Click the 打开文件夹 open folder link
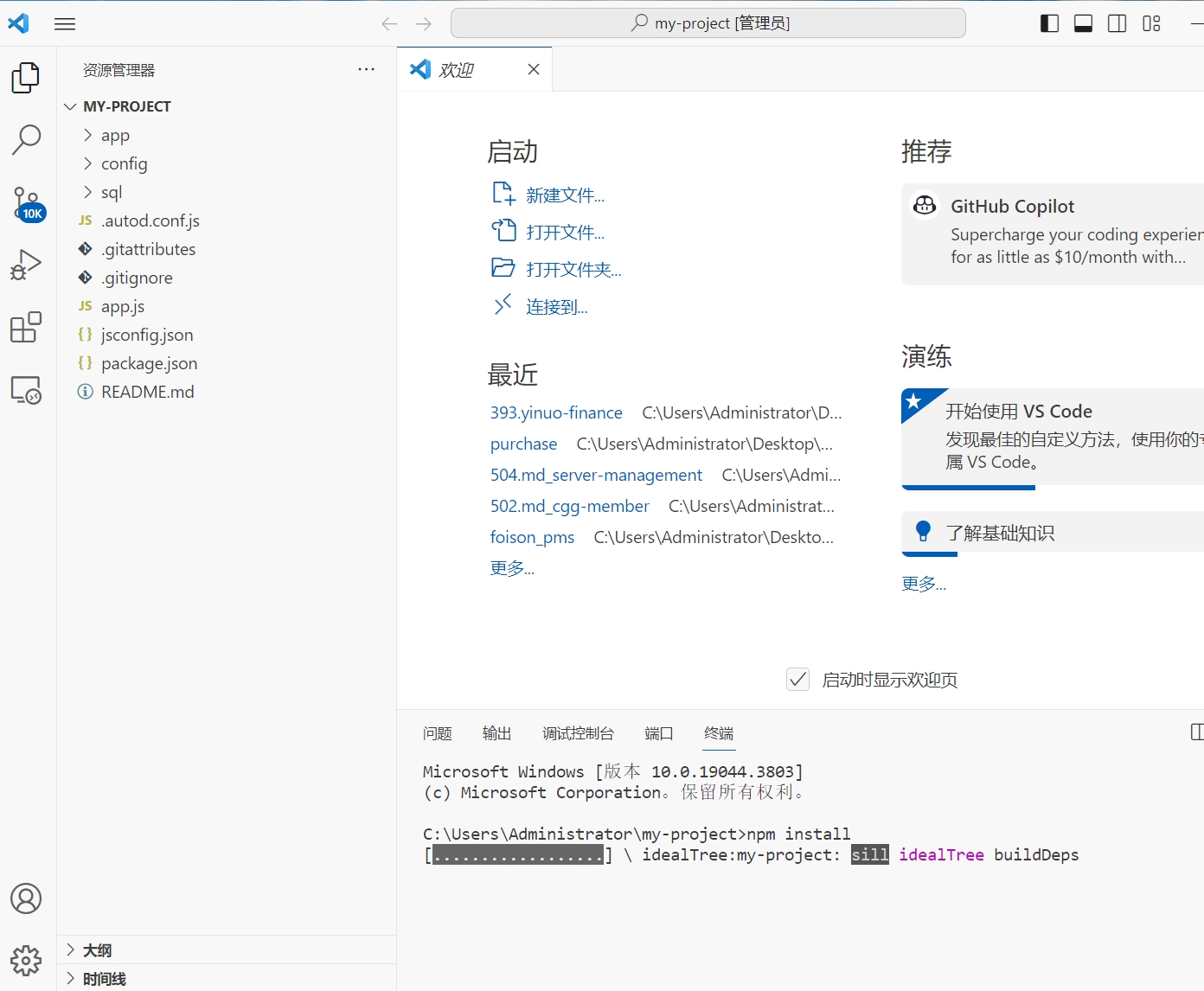Screen dimensions: 1204x991 (573, 270)
